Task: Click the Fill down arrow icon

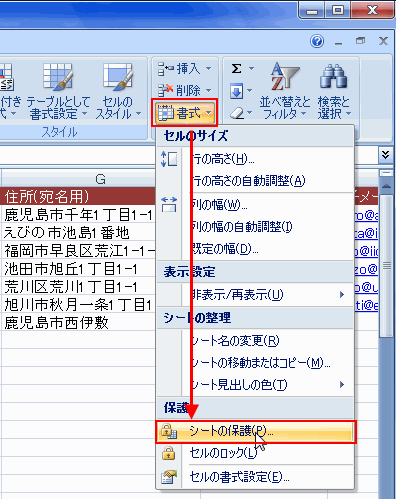Action: pos(236,91)
